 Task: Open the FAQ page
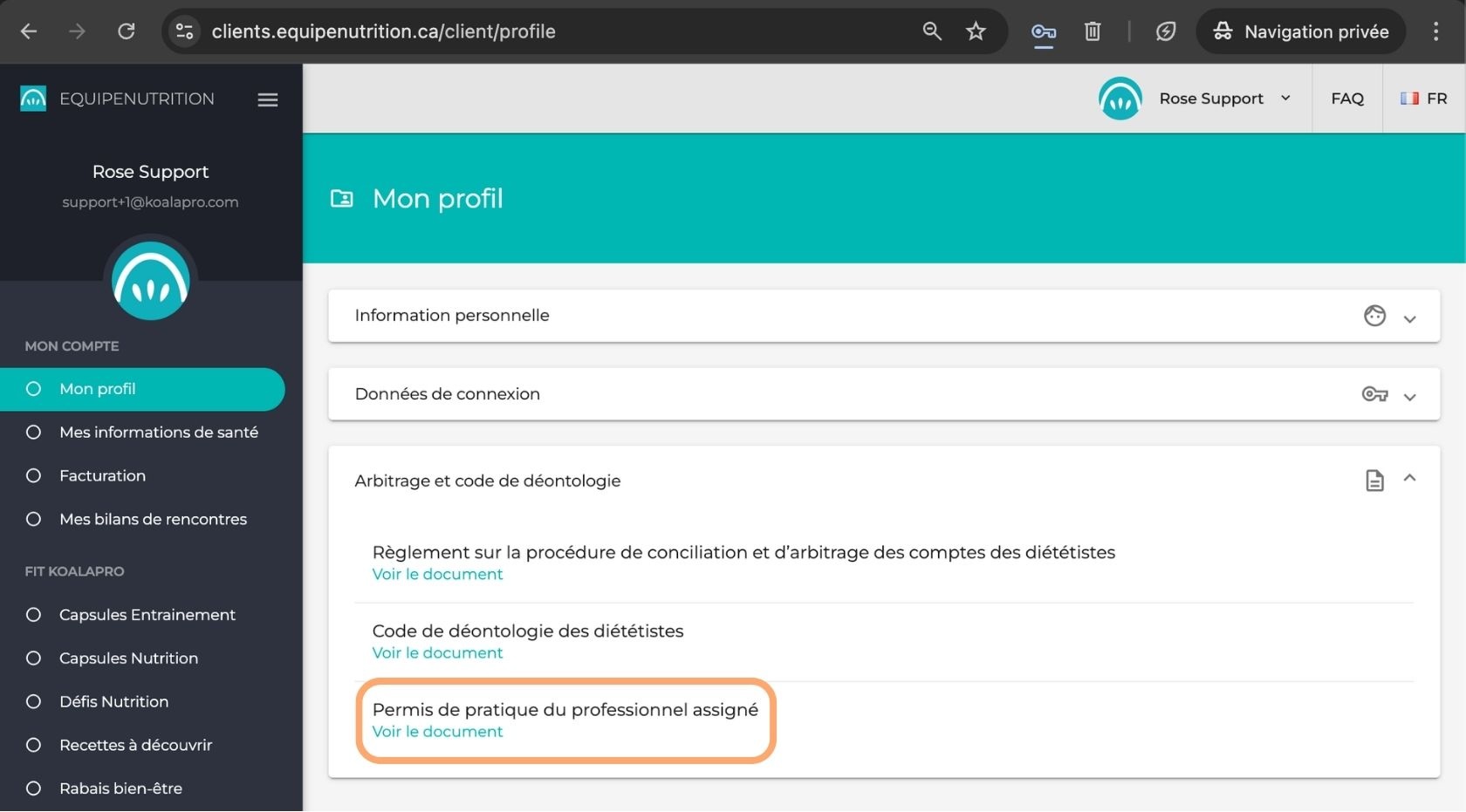[x=1346, y=99]
